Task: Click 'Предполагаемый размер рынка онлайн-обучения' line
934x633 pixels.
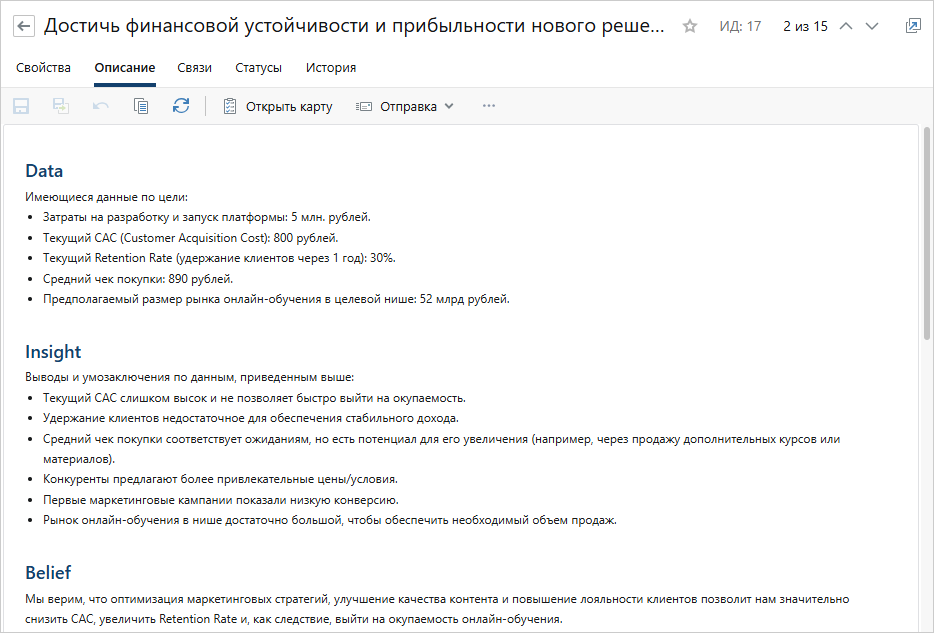Action: (276, 299)
